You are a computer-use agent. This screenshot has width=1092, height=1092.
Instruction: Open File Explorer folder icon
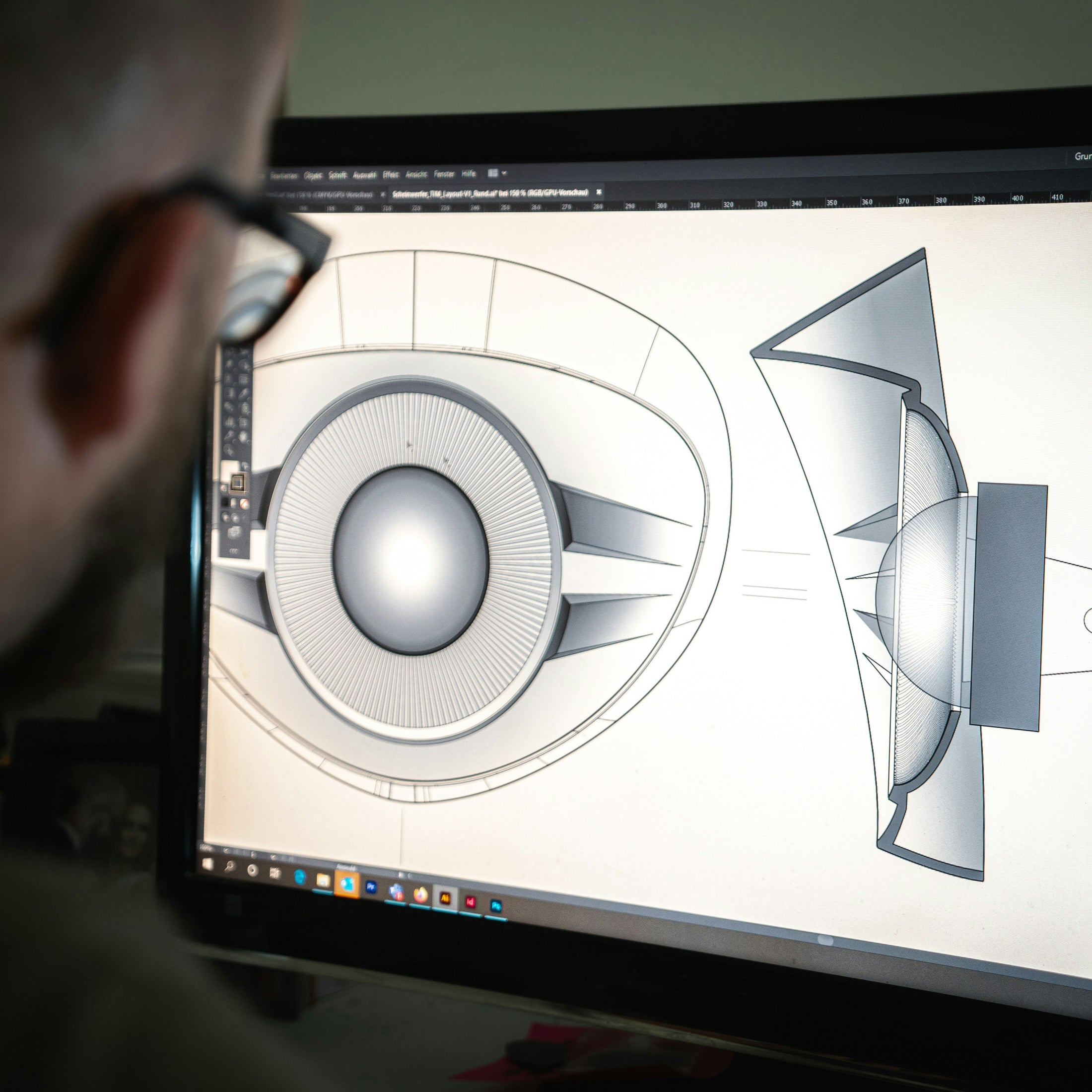(323, 880)
